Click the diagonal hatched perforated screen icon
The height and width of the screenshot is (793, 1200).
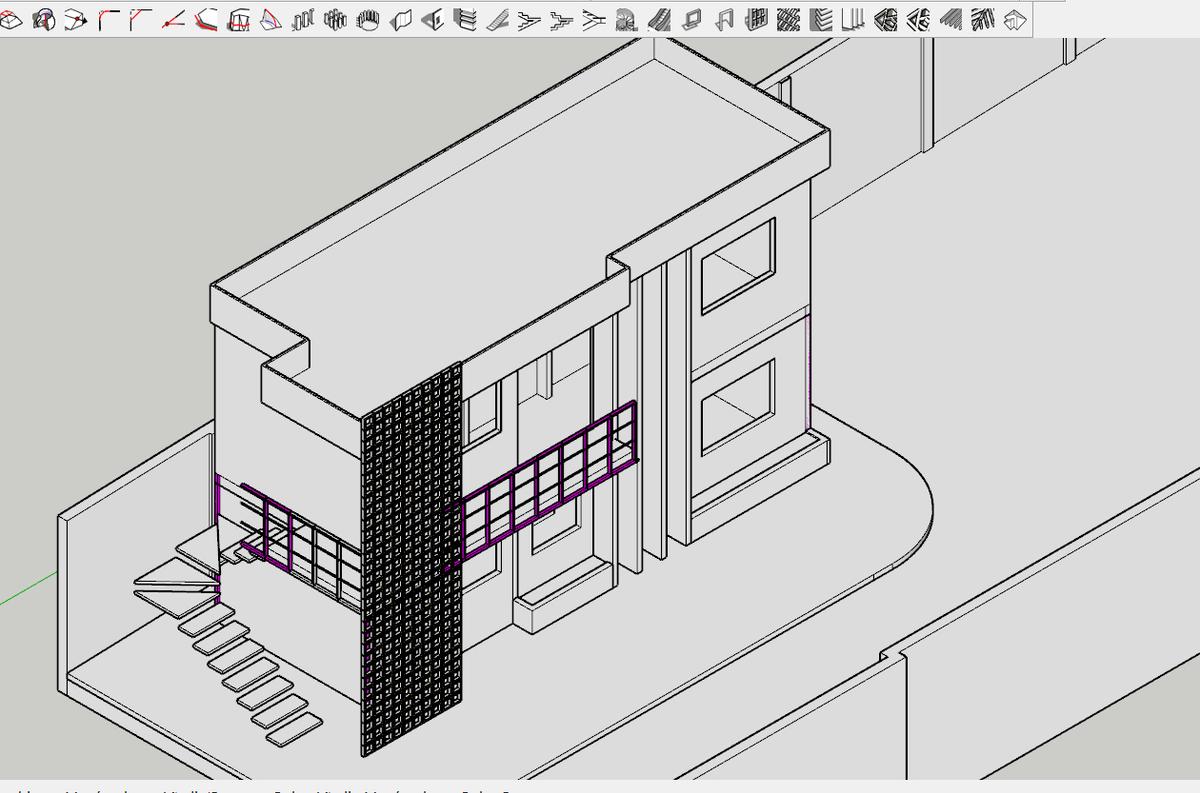click(789, 19)
